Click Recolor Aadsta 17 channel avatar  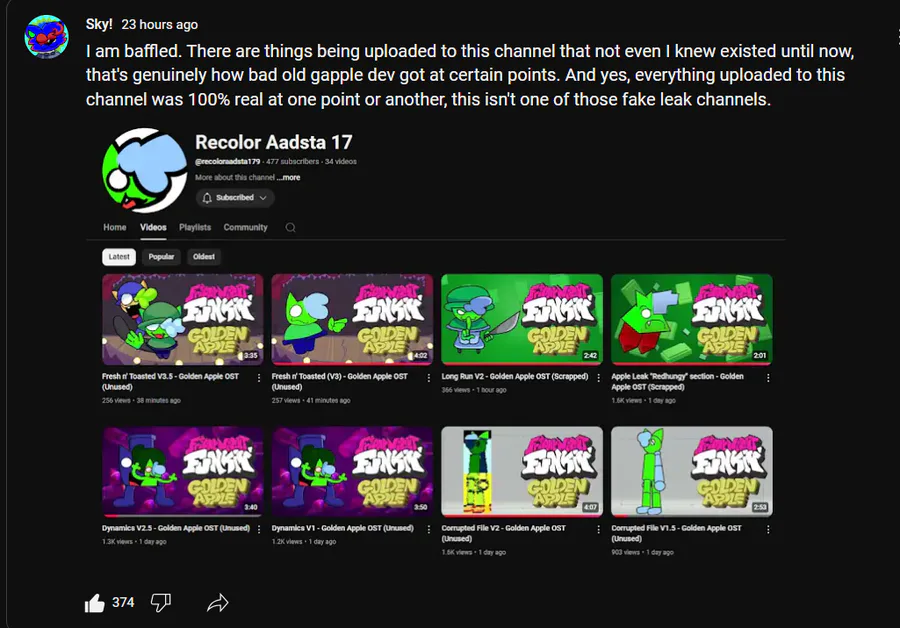click(x=145, y=170)
